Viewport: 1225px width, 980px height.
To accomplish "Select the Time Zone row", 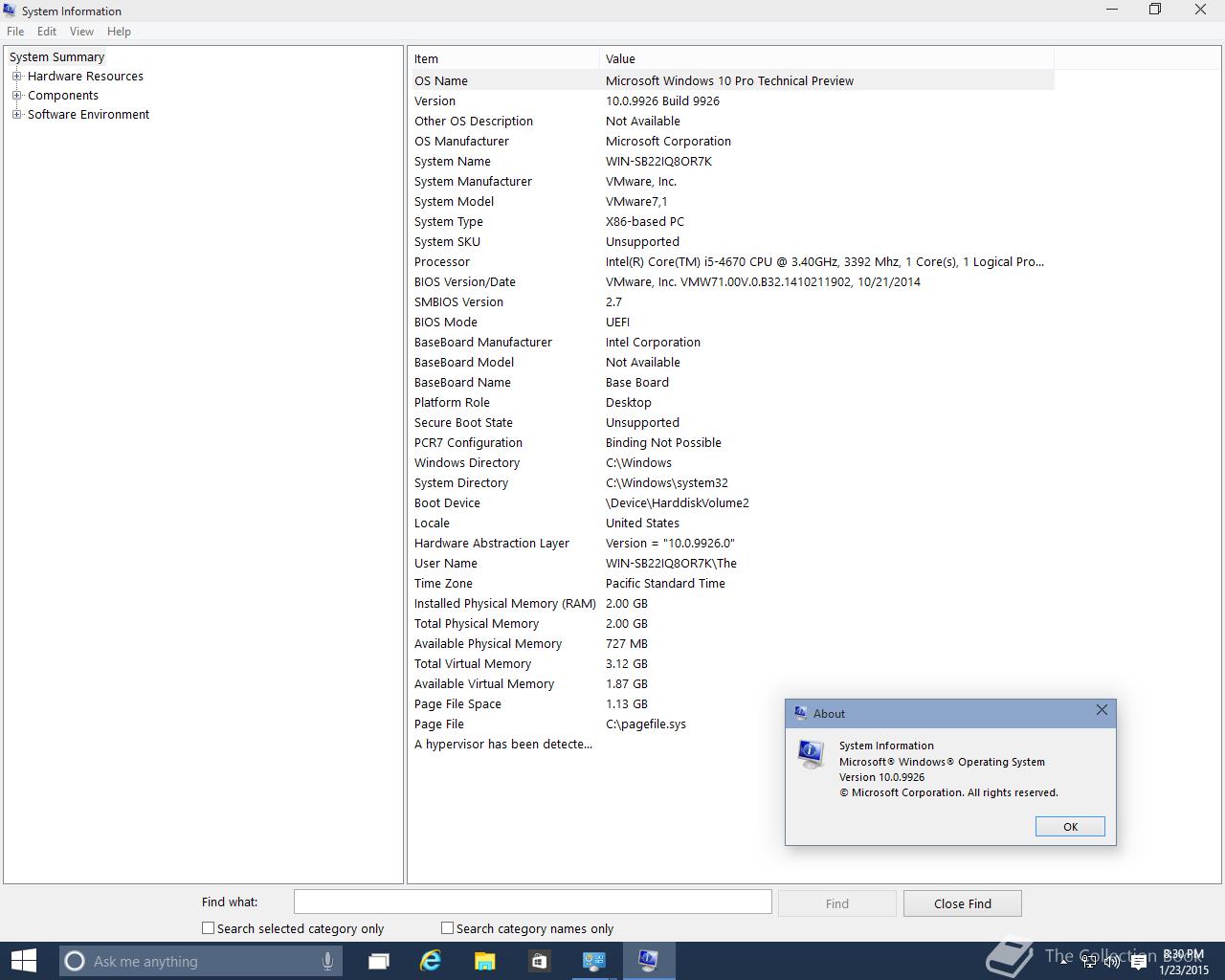I will point(732,583).
